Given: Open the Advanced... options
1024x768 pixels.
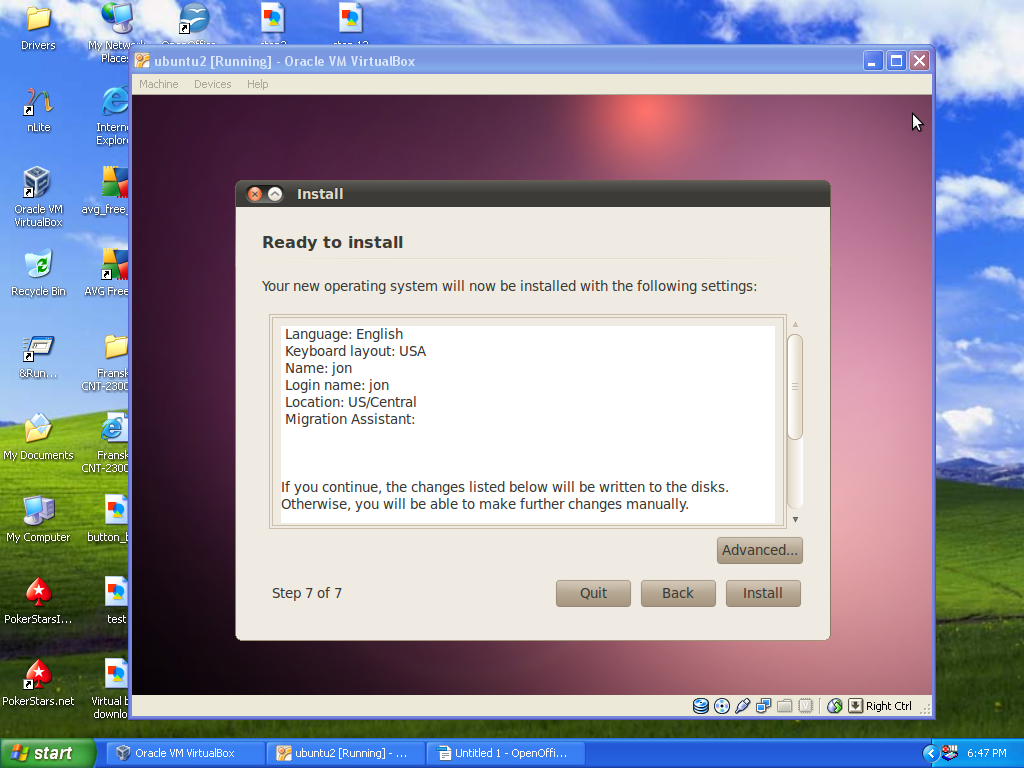Looking at the screenshot, I should [760, 550].
